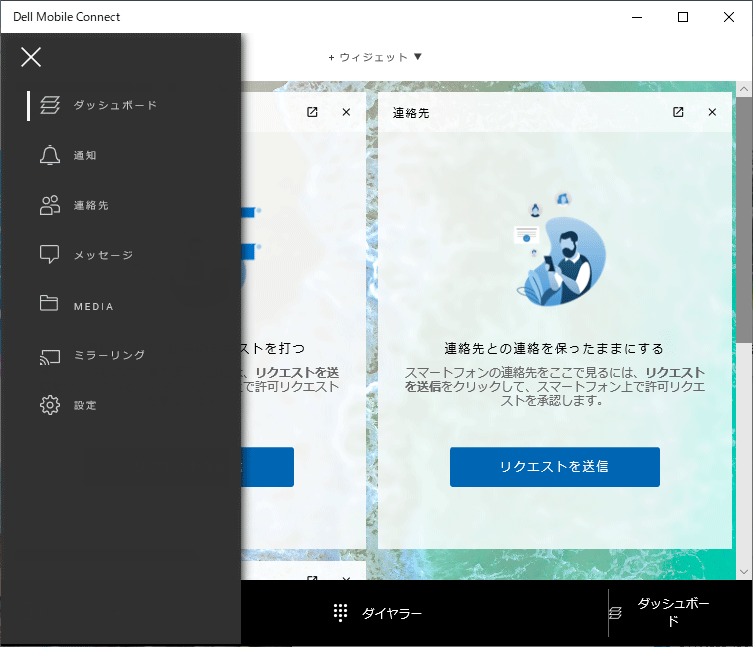Screen dimensions: 753x647
Task: Open ダッシュボード in the bottom bar
Action: (x=673, y=612)
